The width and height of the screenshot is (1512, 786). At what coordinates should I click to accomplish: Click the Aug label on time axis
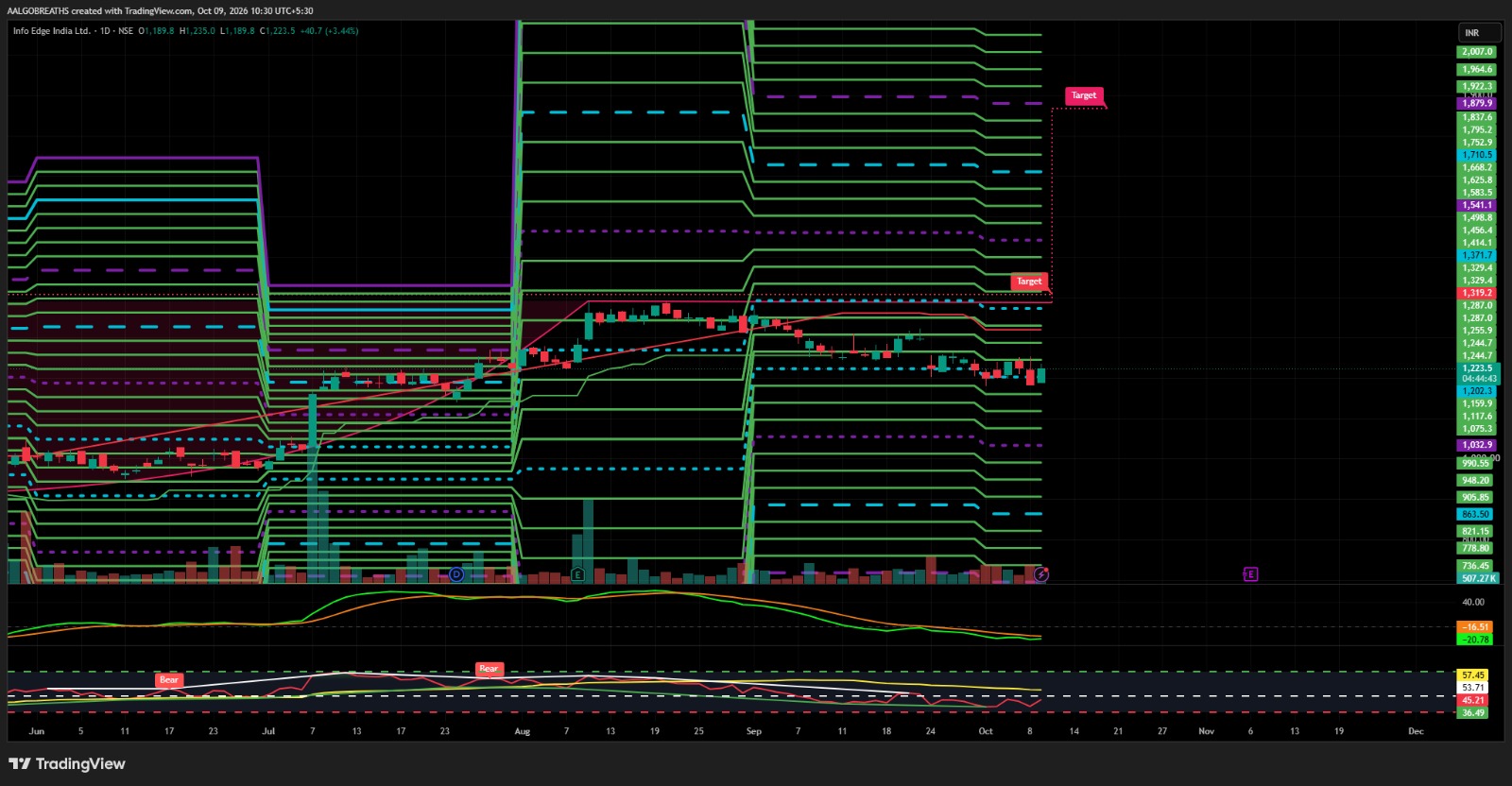[523, 731]
